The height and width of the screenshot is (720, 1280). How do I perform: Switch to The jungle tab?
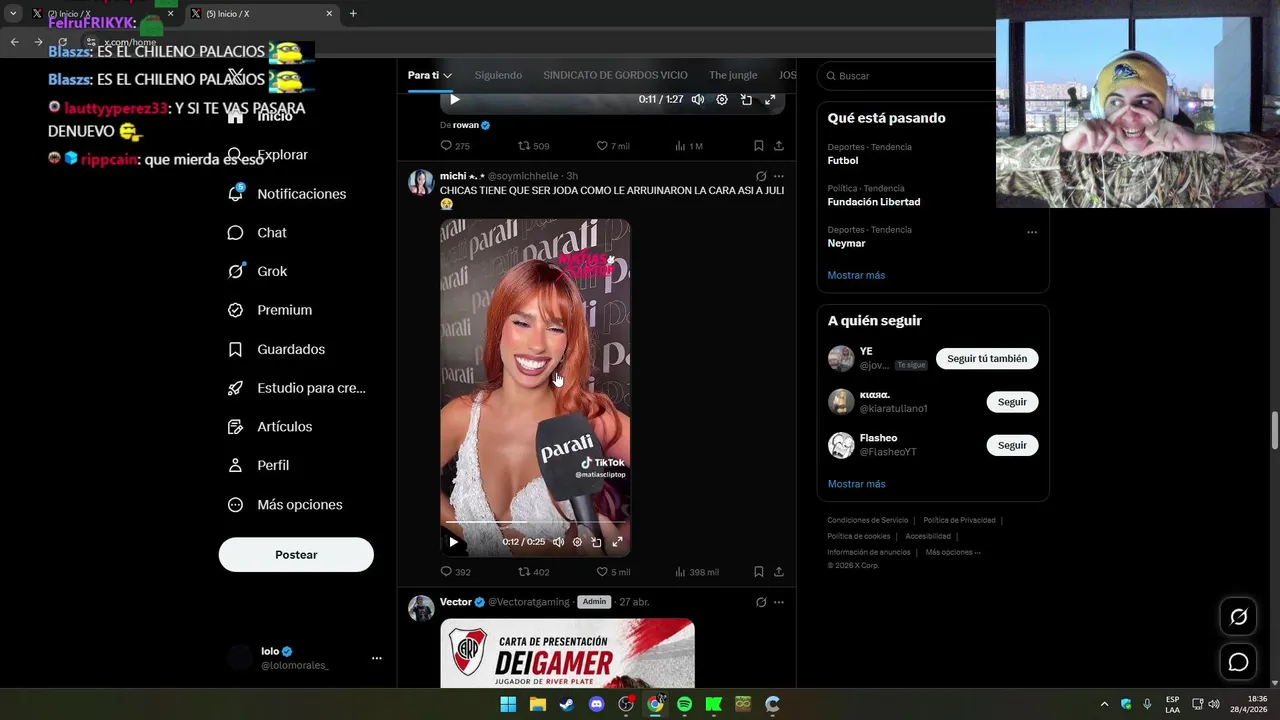(x=733, y=75)
